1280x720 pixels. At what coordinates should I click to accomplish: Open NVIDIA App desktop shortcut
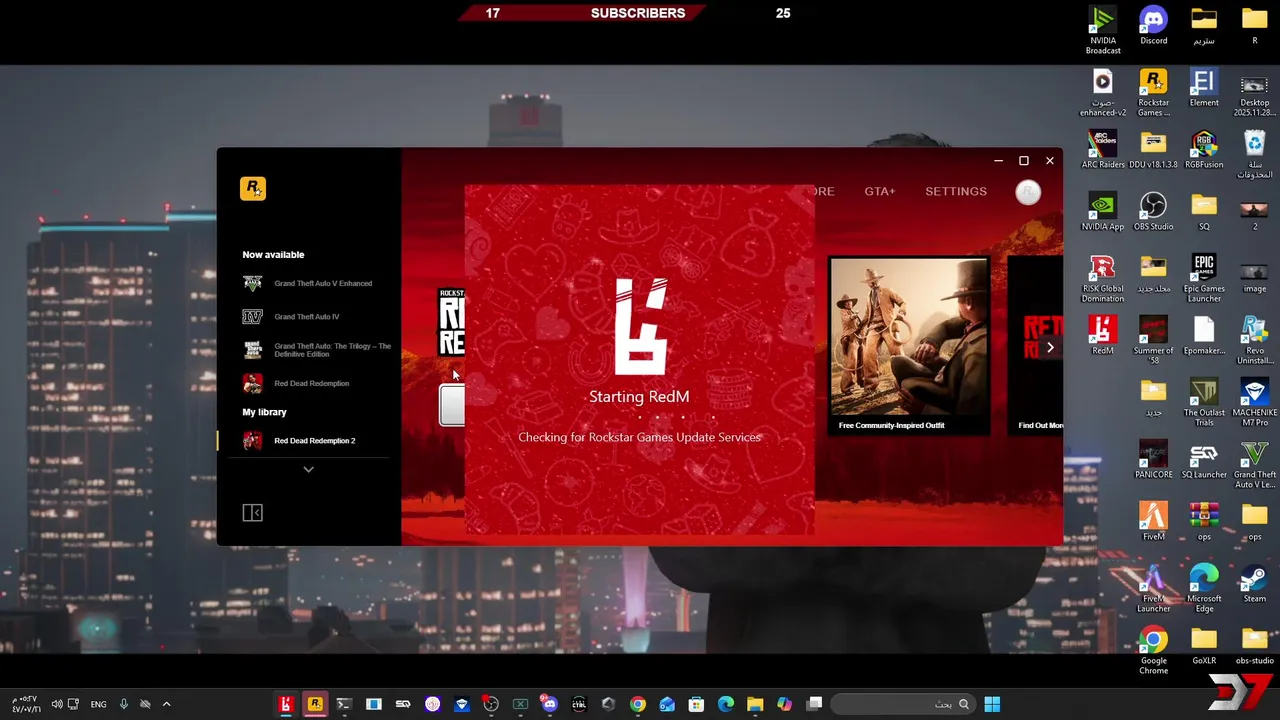pyautogui.click(x=1103, y=211)
